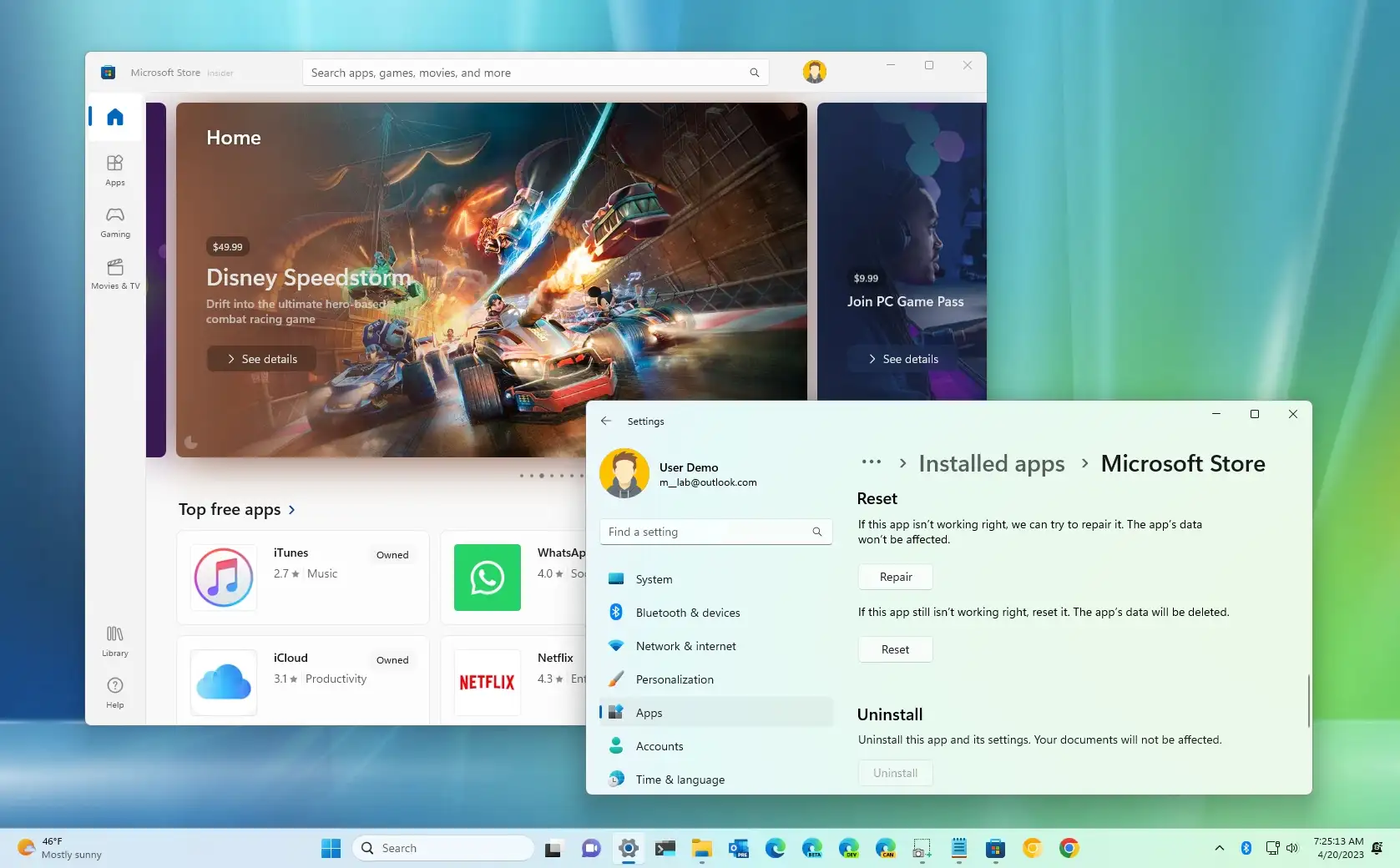Launch Microsoft Edge Canary from the taskbar
Screen dimensions: 1400x868
[884, 848]
